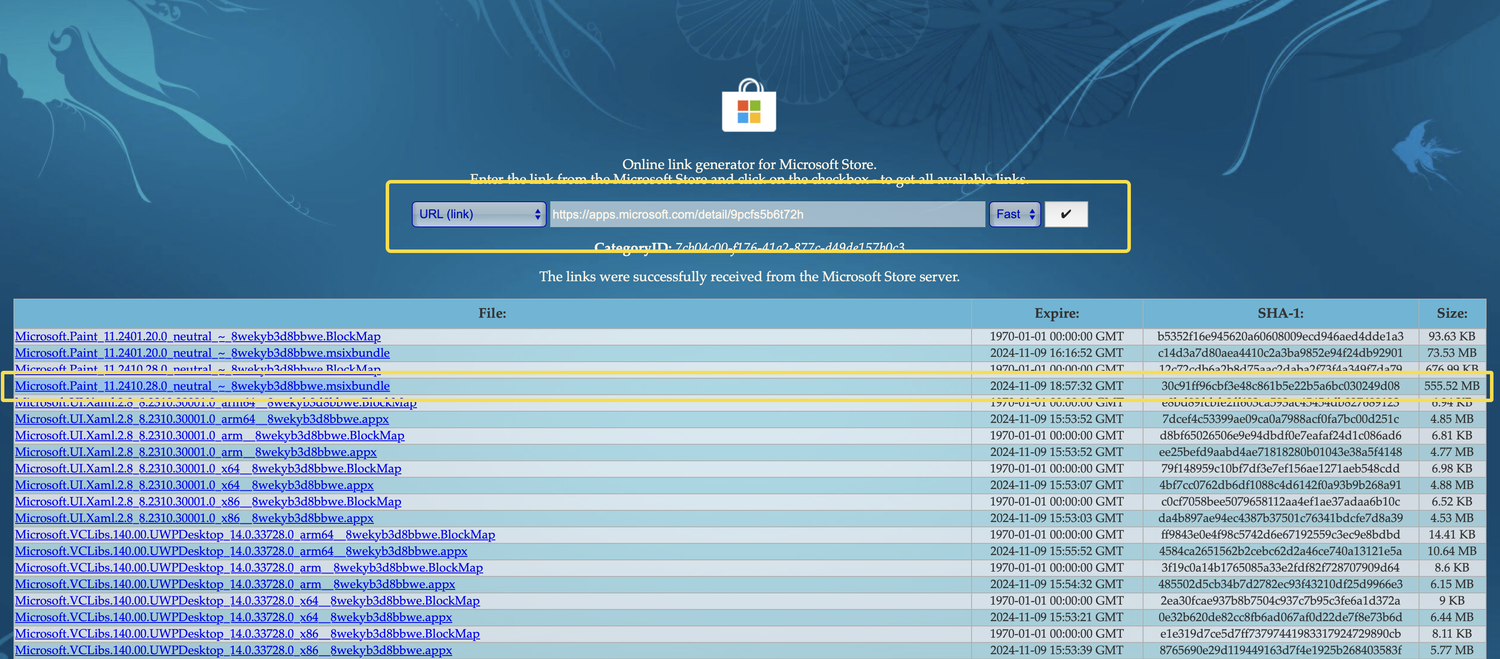The image size is (1500, 659).
Task: Select SHA-1 hash starting ee25befd9aabd4ae
Action: click(x=1280, y=452)
